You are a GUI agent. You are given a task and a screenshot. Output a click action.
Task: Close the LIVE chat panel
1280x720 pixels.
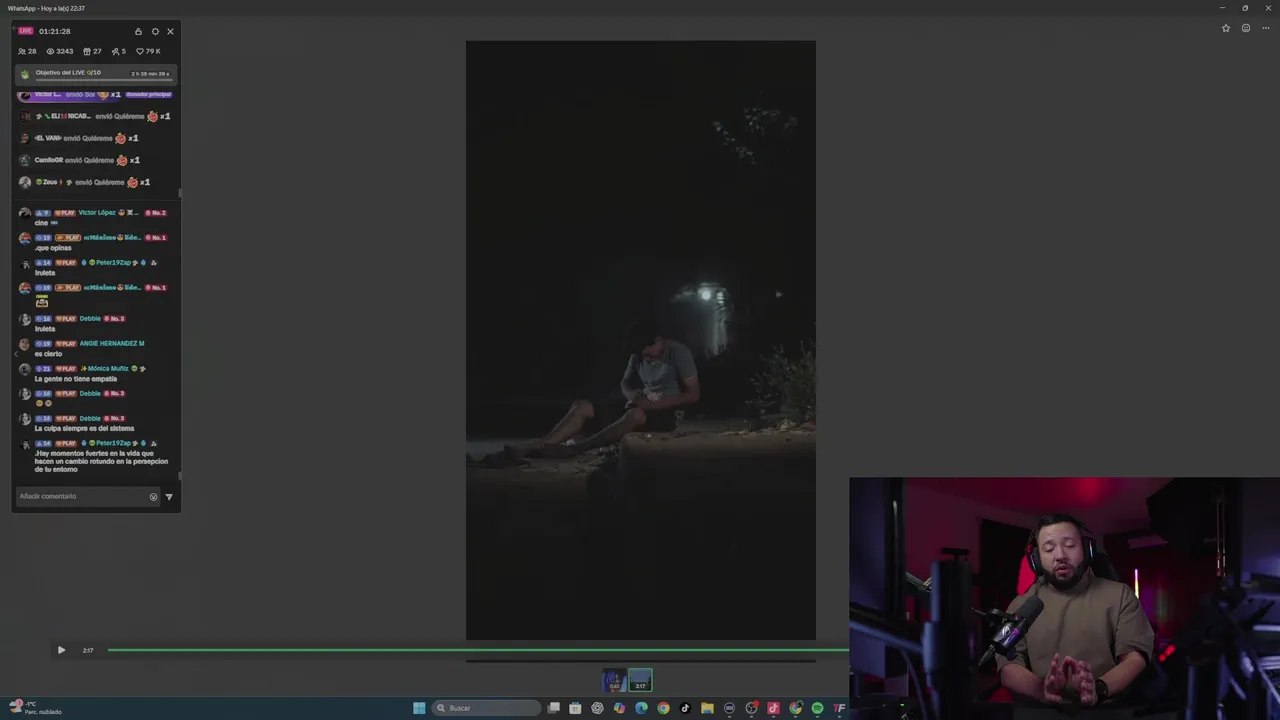click(x=170, y=31)
